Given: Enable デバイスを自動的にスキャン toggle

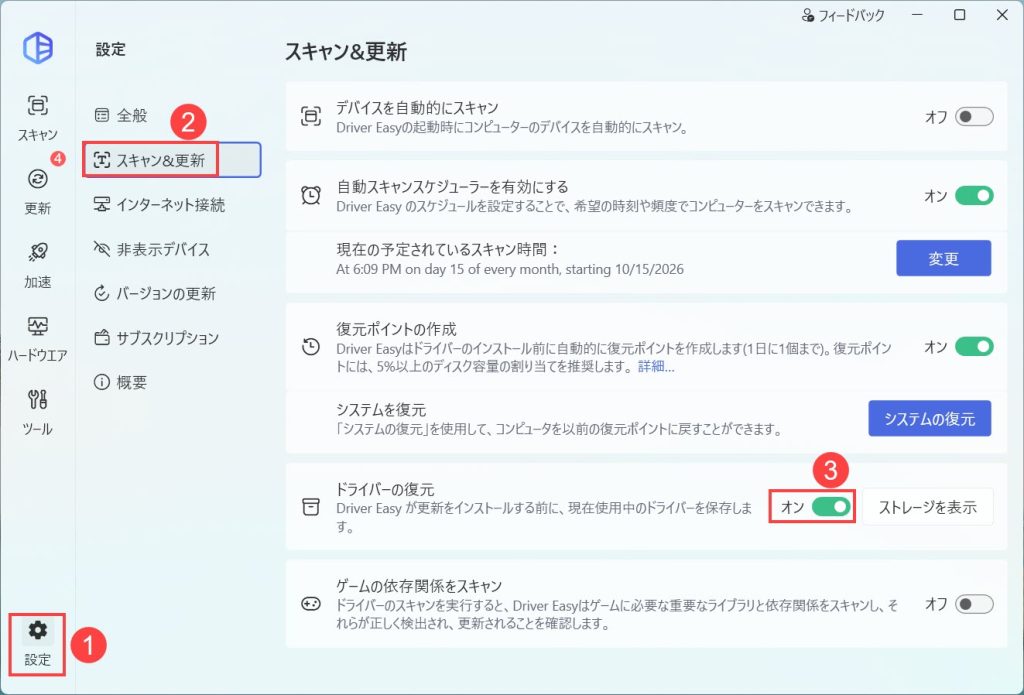Looking at the screenshot, I should tap(974, 117).
